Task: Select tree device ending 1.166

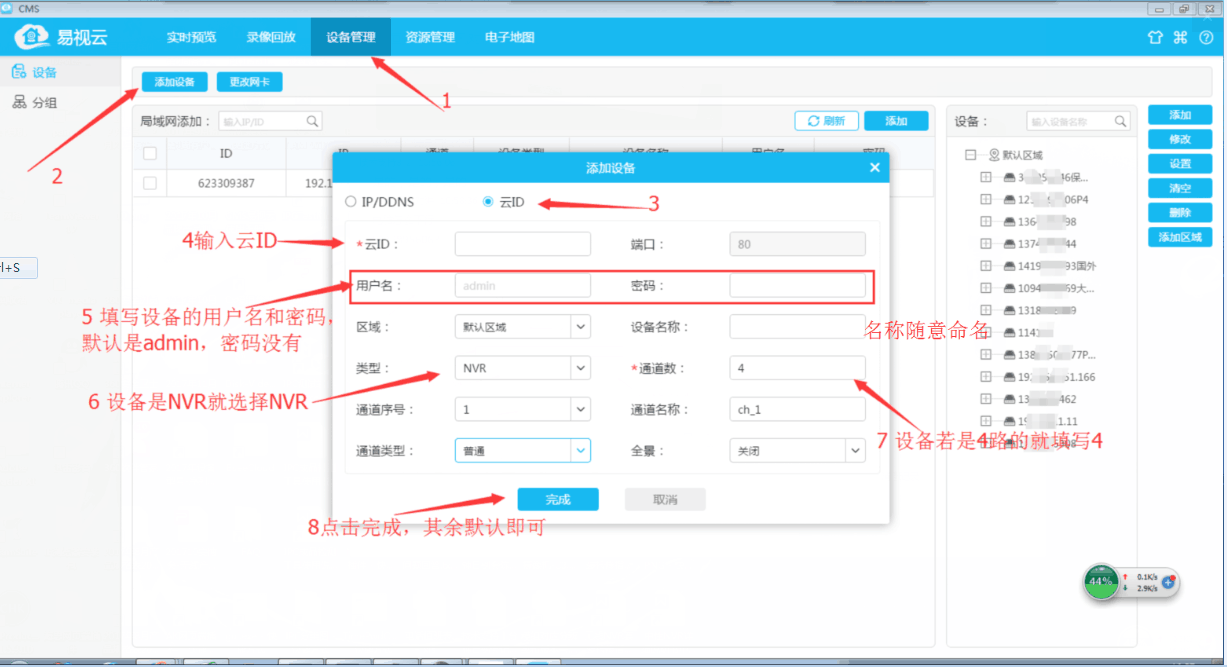Action: coord(1057,377)
